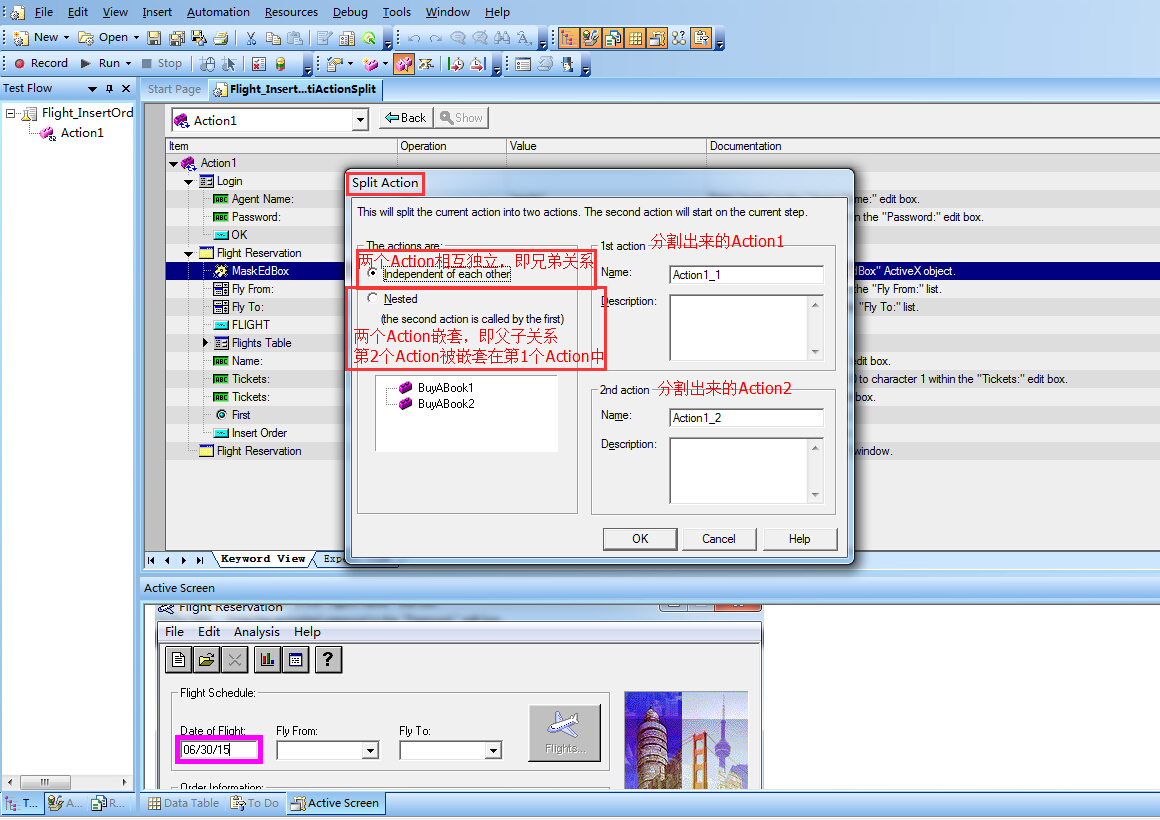Open the Run button dropdown arrow
Viewport: 1160px width, 820px height.
point(128,64)
